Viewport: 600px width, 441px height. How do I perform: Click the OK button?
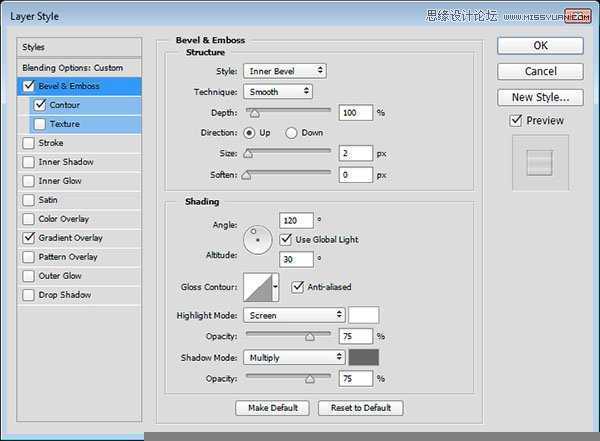coord(540,46)
